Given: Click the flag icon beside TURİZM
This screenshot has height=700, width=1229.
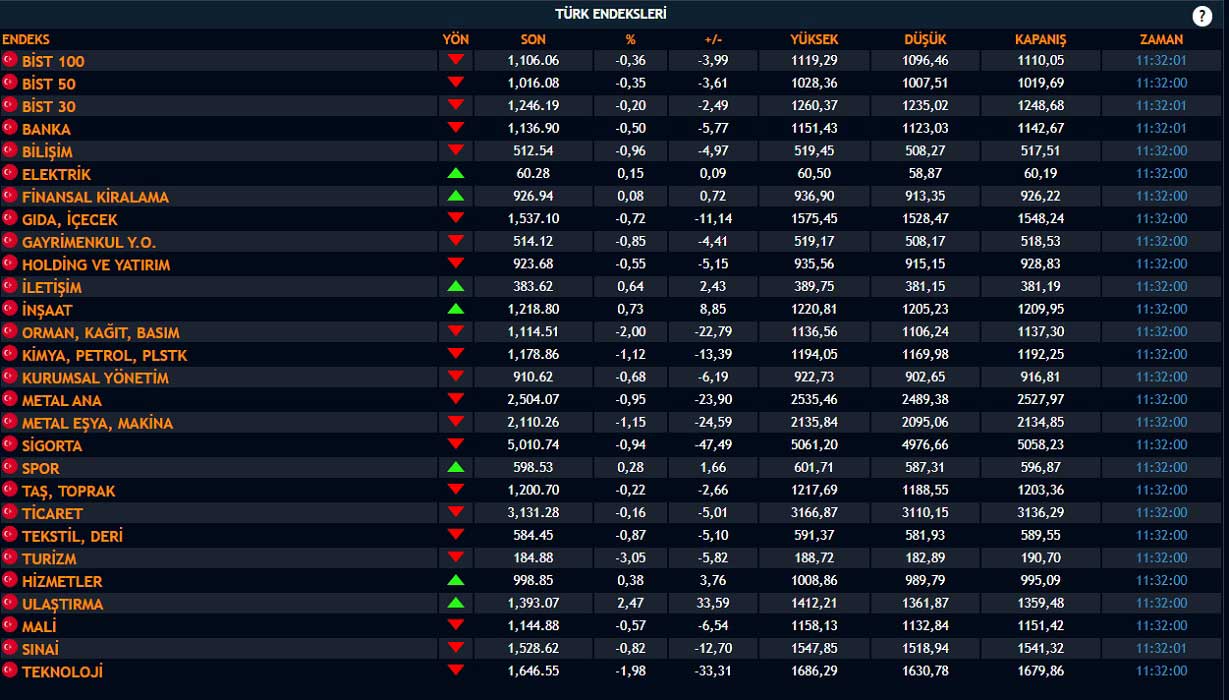Looking at the screenshot, I should click(10, 558).
